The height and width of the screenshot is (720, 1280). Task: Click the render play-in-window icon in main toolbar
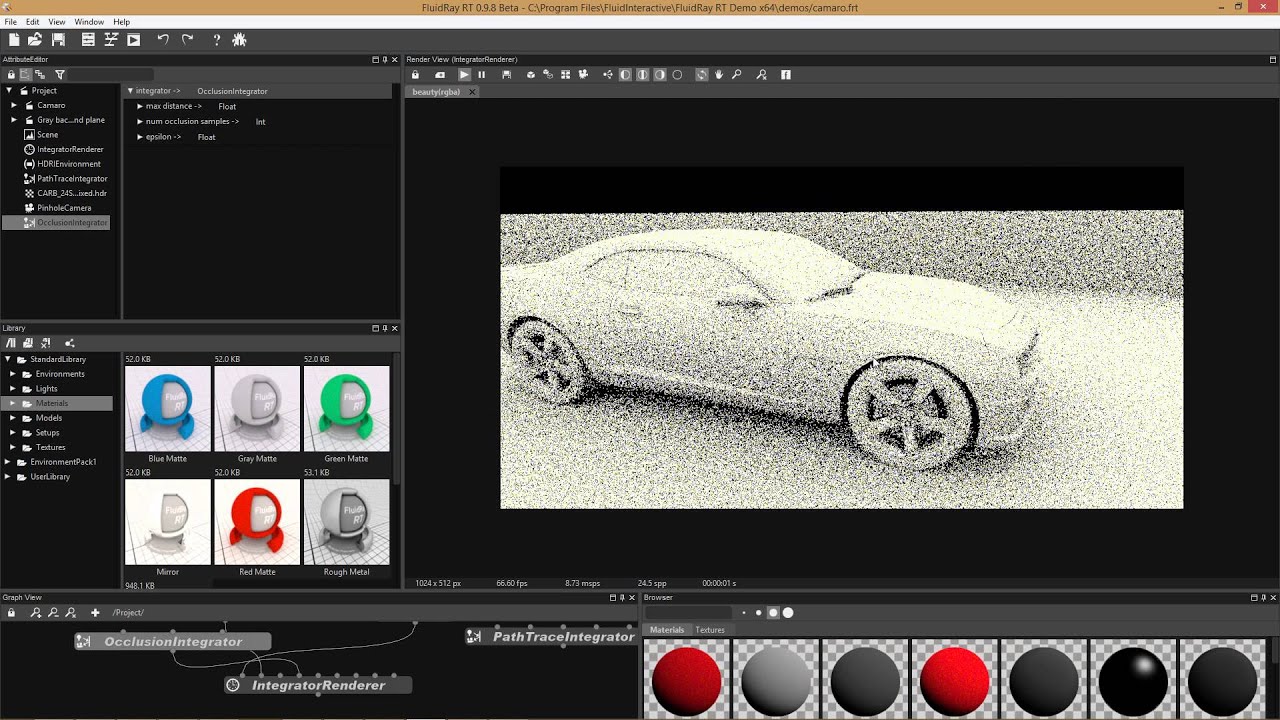pyautogui.click(x=134, y=39)
